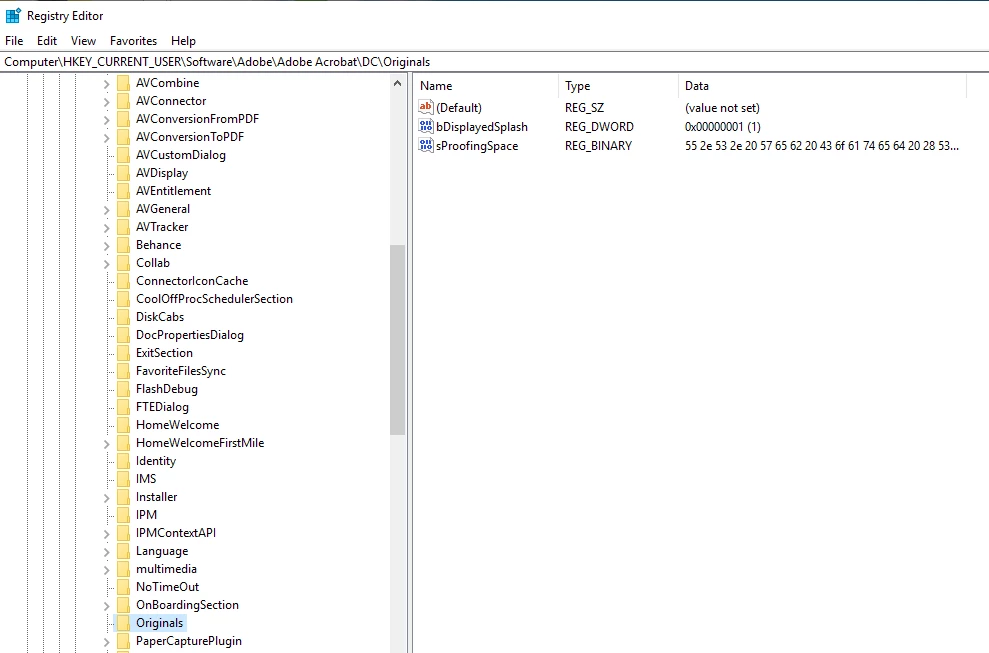The width and height of the screenshot is (989, 653).
Task: Select the PaperCapturePlugin key name
Action: [x=189, y=641]
